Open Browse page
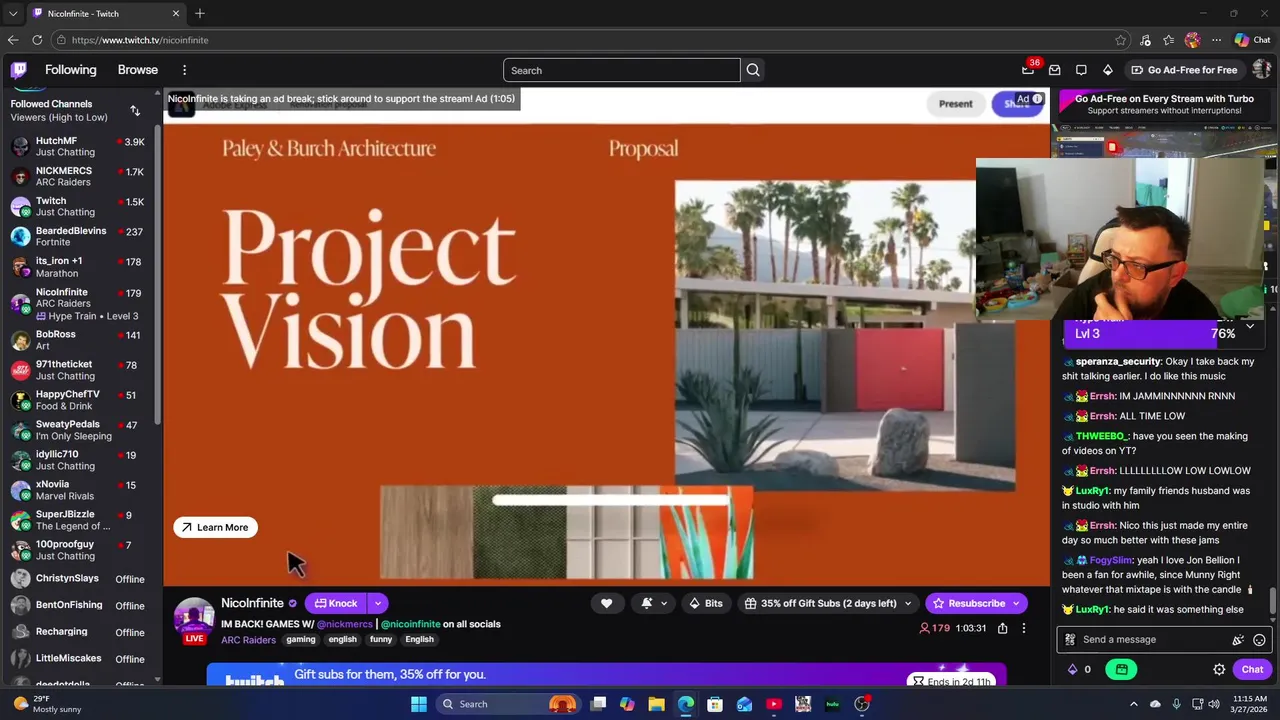 [138, 70]
